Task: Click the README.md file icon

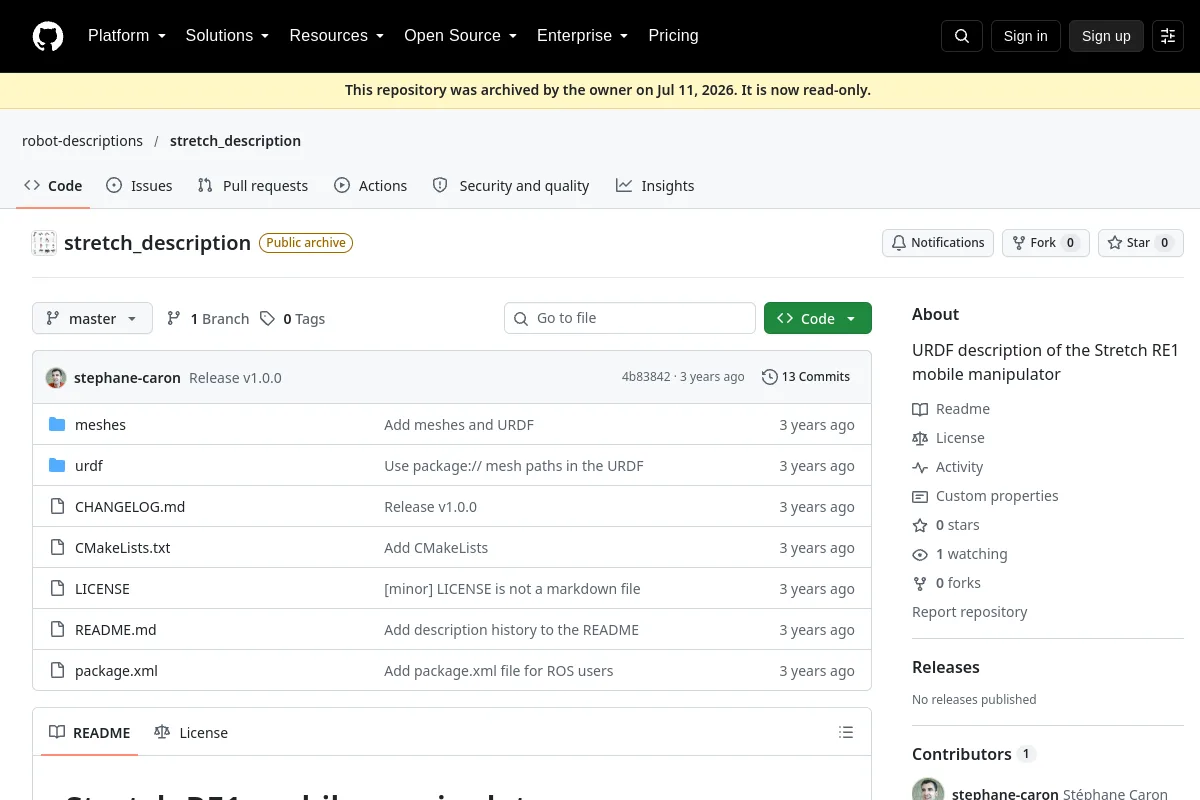Action: 57,630
